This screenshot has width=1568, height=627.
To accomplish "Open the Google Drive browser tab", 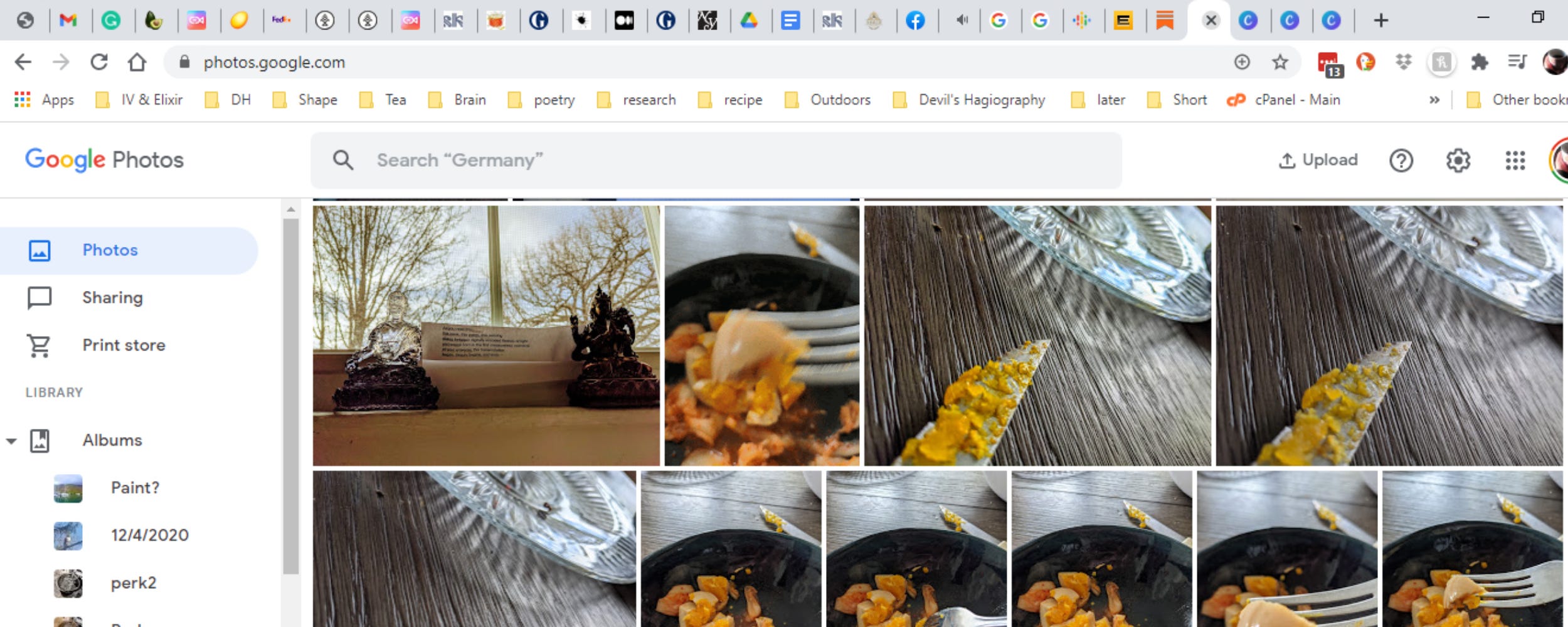I will pos(749,21).
